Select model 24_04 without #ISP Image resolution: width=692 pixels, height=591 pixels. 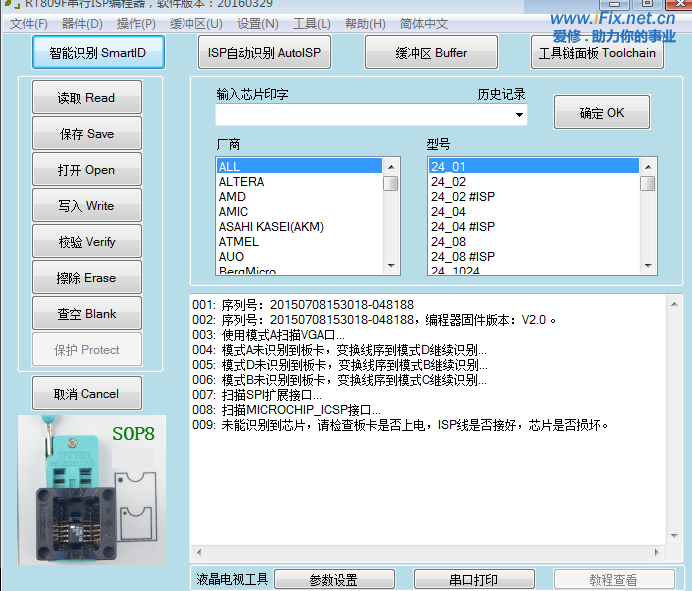(534, 211)
